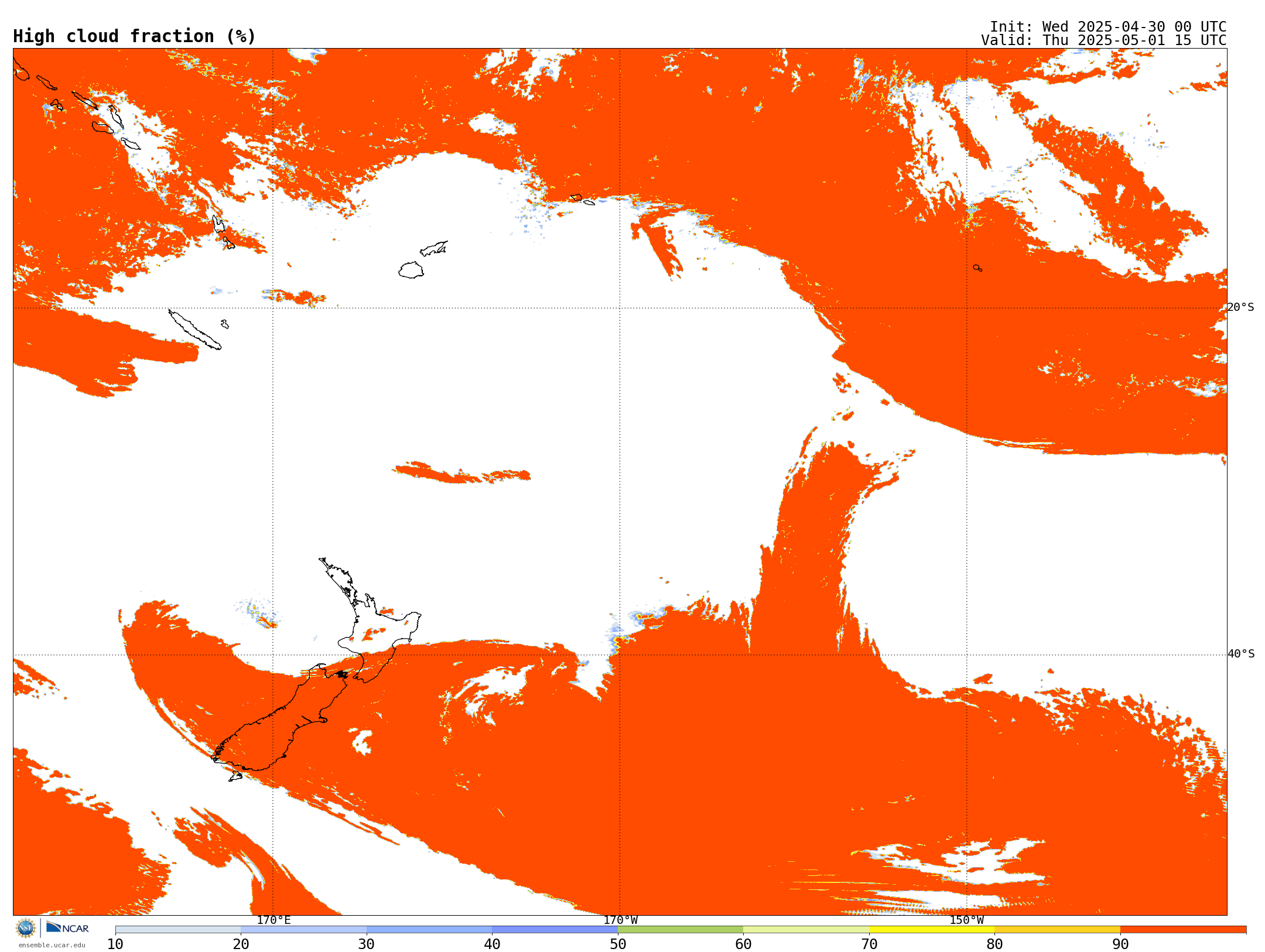1265x952 pixels.
Task: Click the colorbar tick label 30
Action: pos(367,944)
